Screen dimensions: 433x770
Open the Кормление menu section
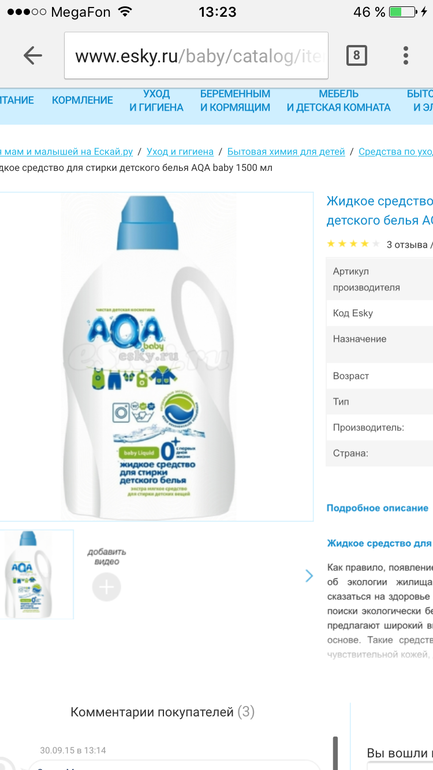pyautogui.click(x=82, y=100)
